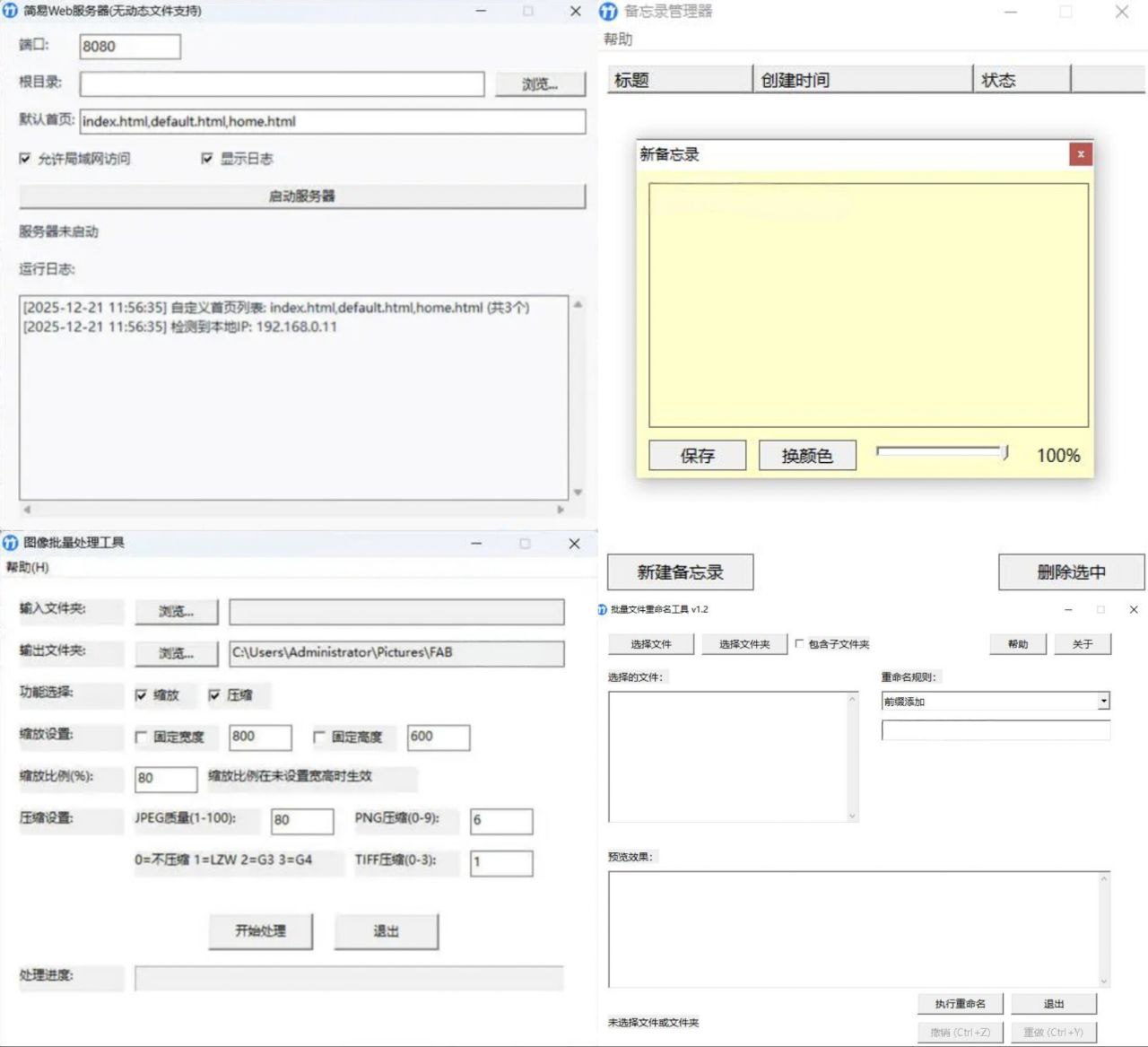Click the run log's scroll-down arrow
The width and height of the screenshot is (1148, 1047).
pos(578,492)
